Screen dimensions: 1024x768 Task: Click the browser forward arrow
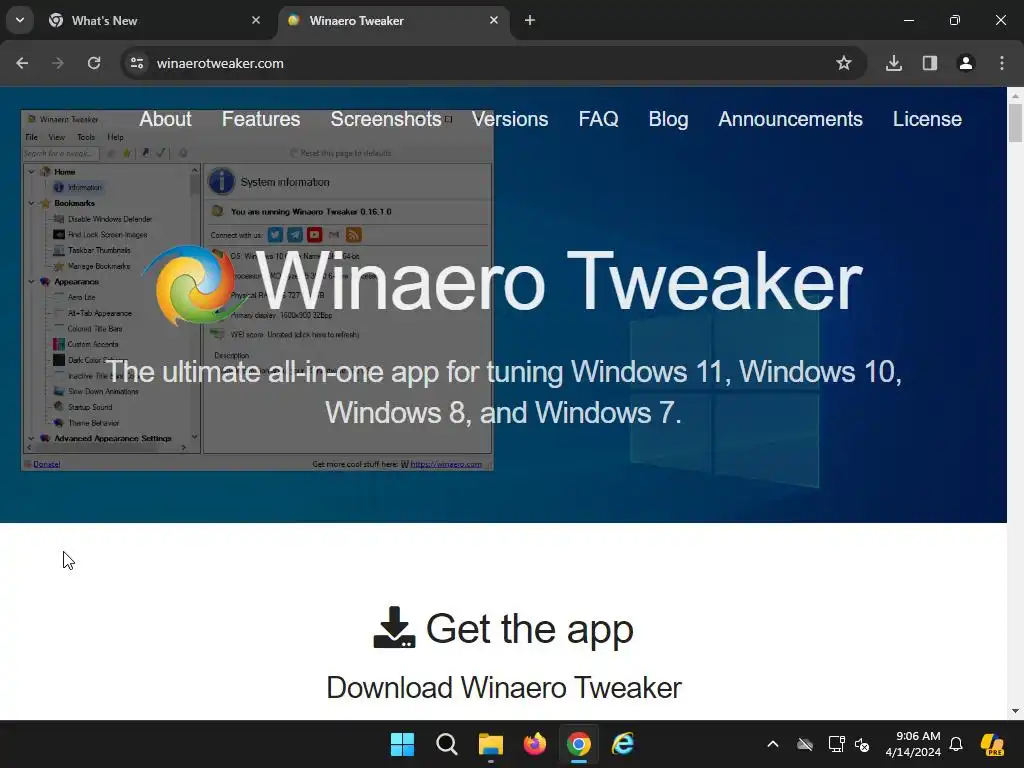[58, 63]
